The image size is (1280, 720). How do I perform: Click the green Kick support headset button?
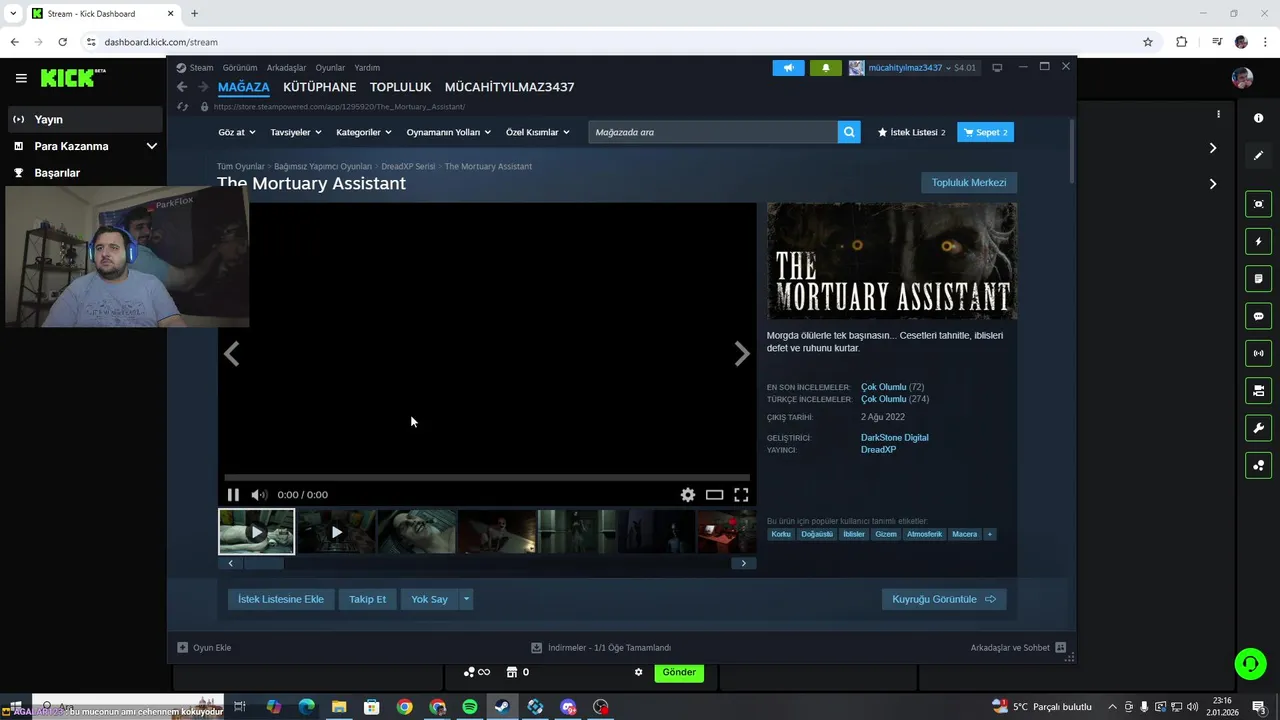click(1250, 664)
